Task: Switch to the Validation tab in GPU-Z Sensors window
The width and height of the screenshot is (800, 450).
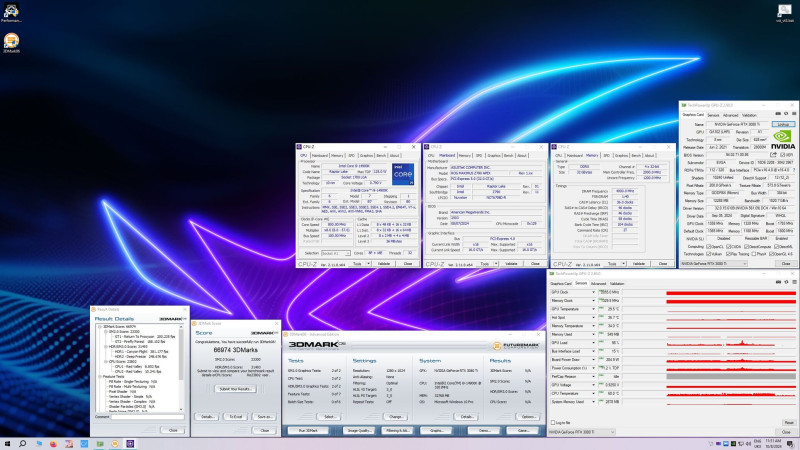Action: 617,284
